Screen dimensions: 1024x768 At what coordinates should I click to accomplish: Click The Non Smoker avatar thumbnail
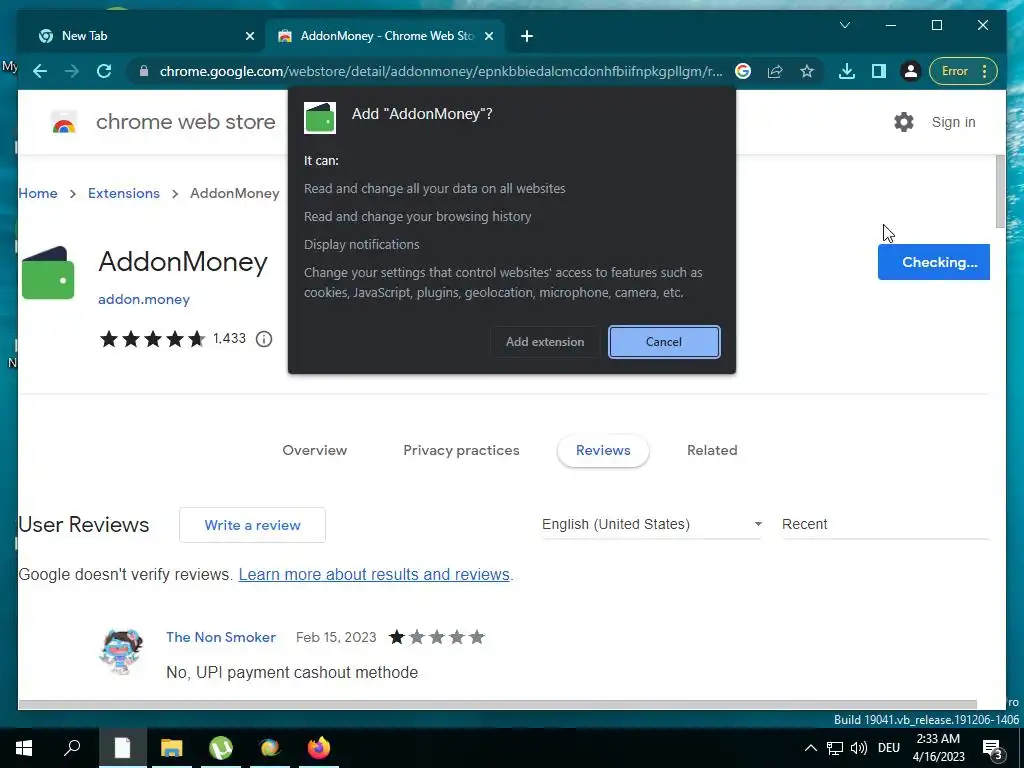pyautogui.click(x=121, y=652)
